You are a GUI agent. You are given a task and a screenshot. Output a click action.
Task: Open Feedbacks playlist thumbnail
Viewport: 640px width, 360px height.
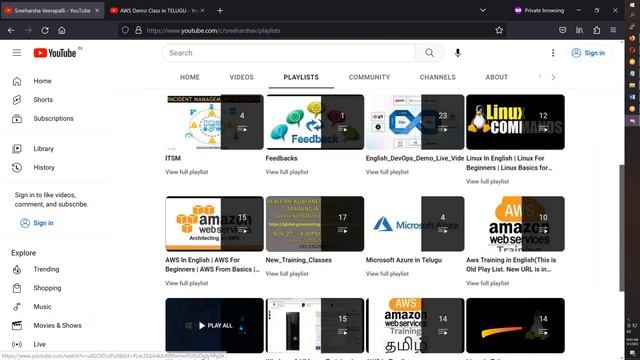pyautogui.click(x=315, y=122)
